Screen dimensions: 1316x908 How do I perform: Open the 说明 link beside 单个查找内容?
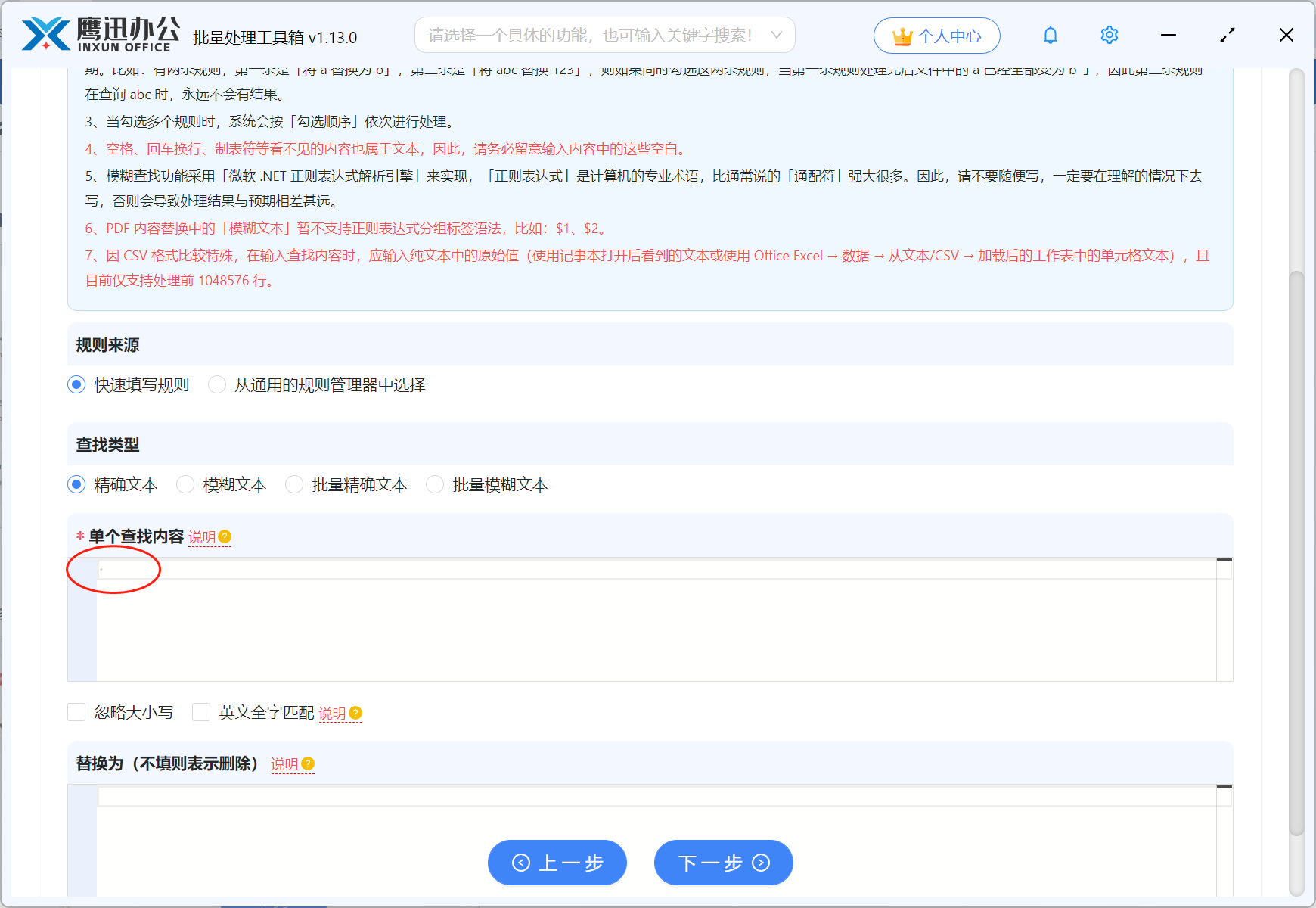pyautogui.click(x=202, y=536)
